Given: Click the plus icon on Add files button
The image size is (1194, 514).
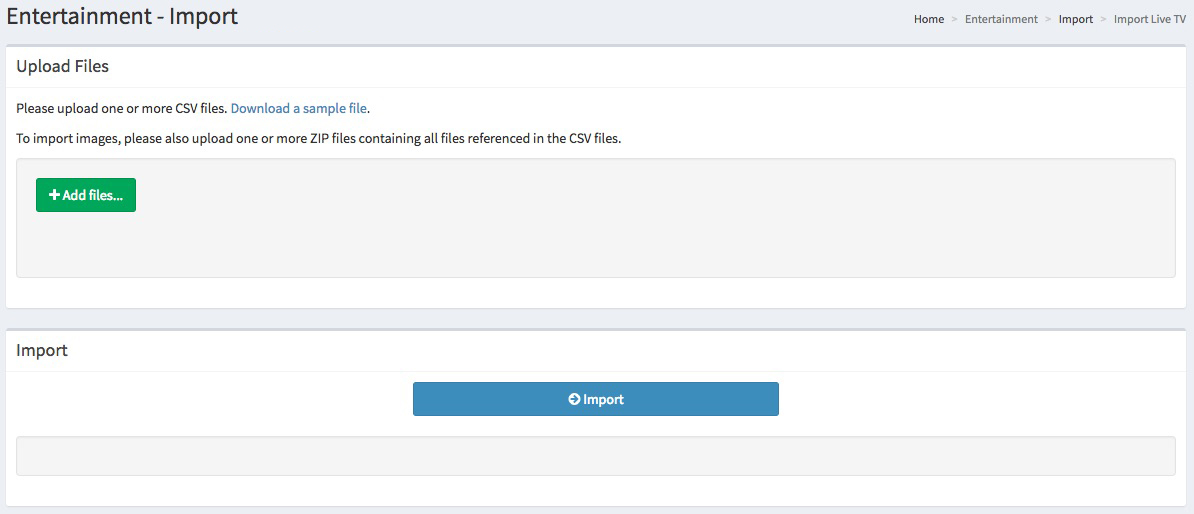Looking at the screenshot, I should pyautogui.click(x=54, y=196).
